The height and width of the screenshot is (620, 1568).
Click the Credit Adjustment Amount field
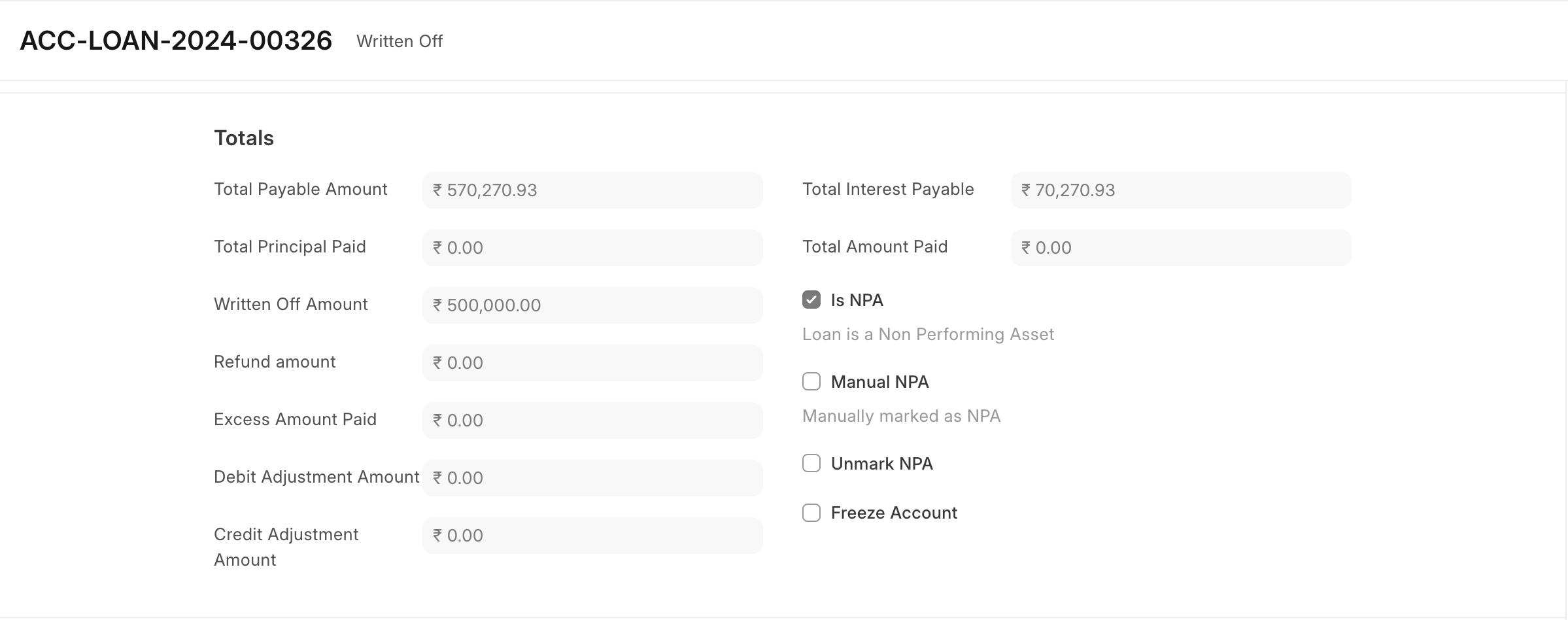tap(592, 536)
